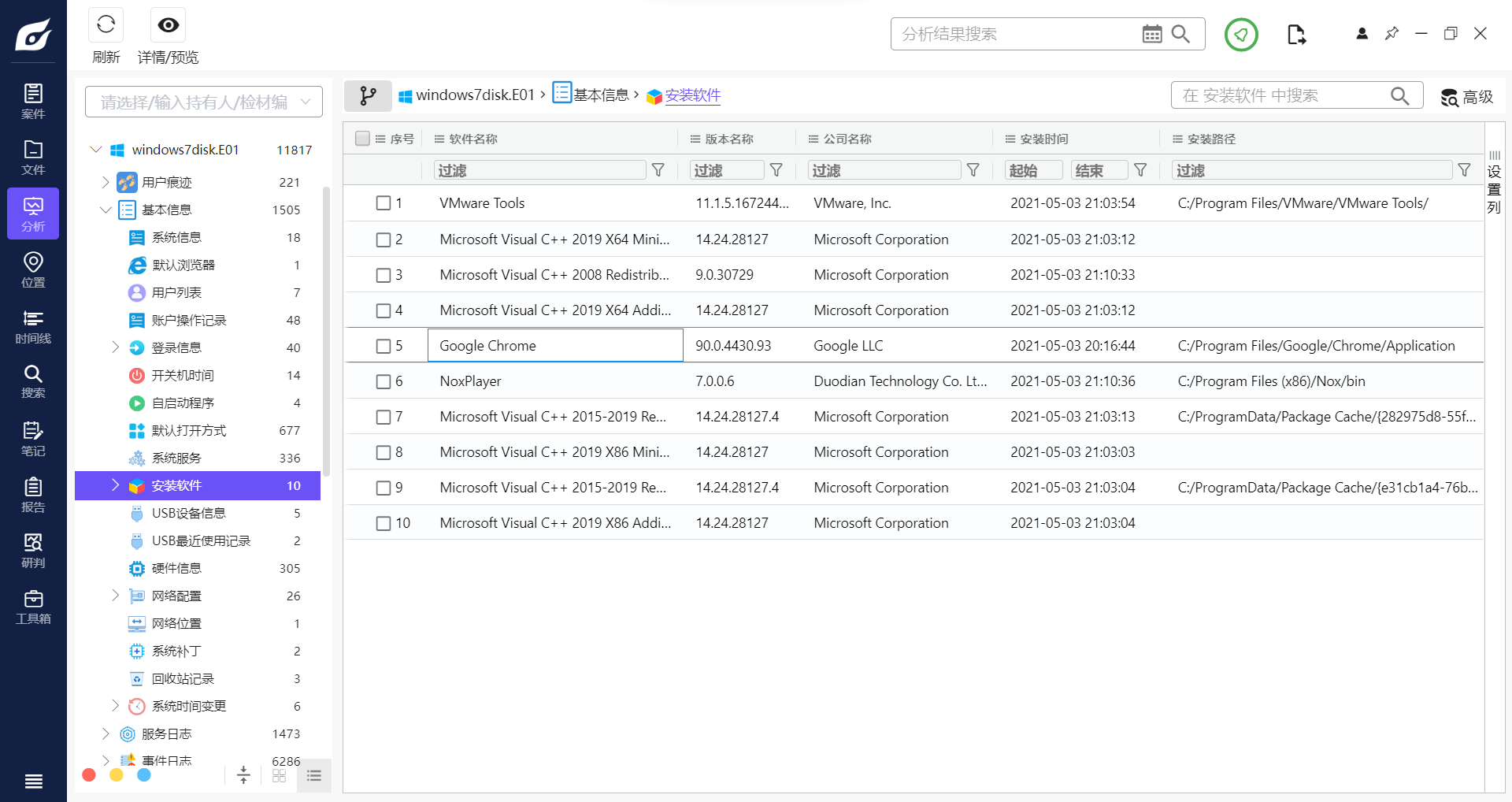Open the 报告 report sidebar icon
The height and width of the screenshot is (802, 1512).
[x=33, y=495]
